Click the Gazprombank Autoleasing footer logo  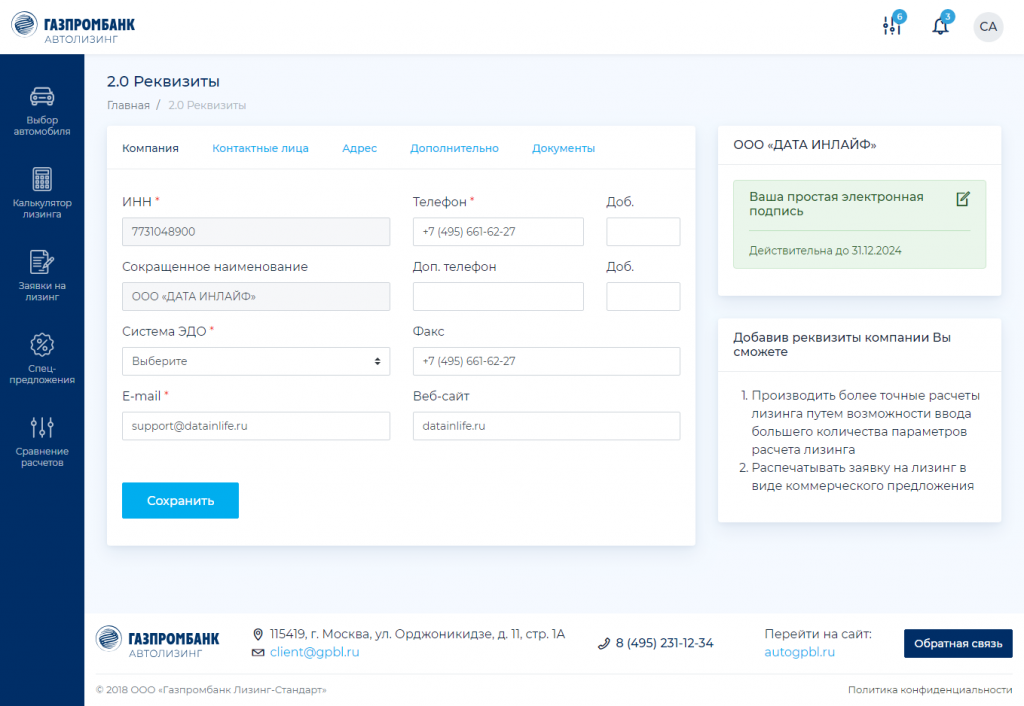(x=157, y=642)
